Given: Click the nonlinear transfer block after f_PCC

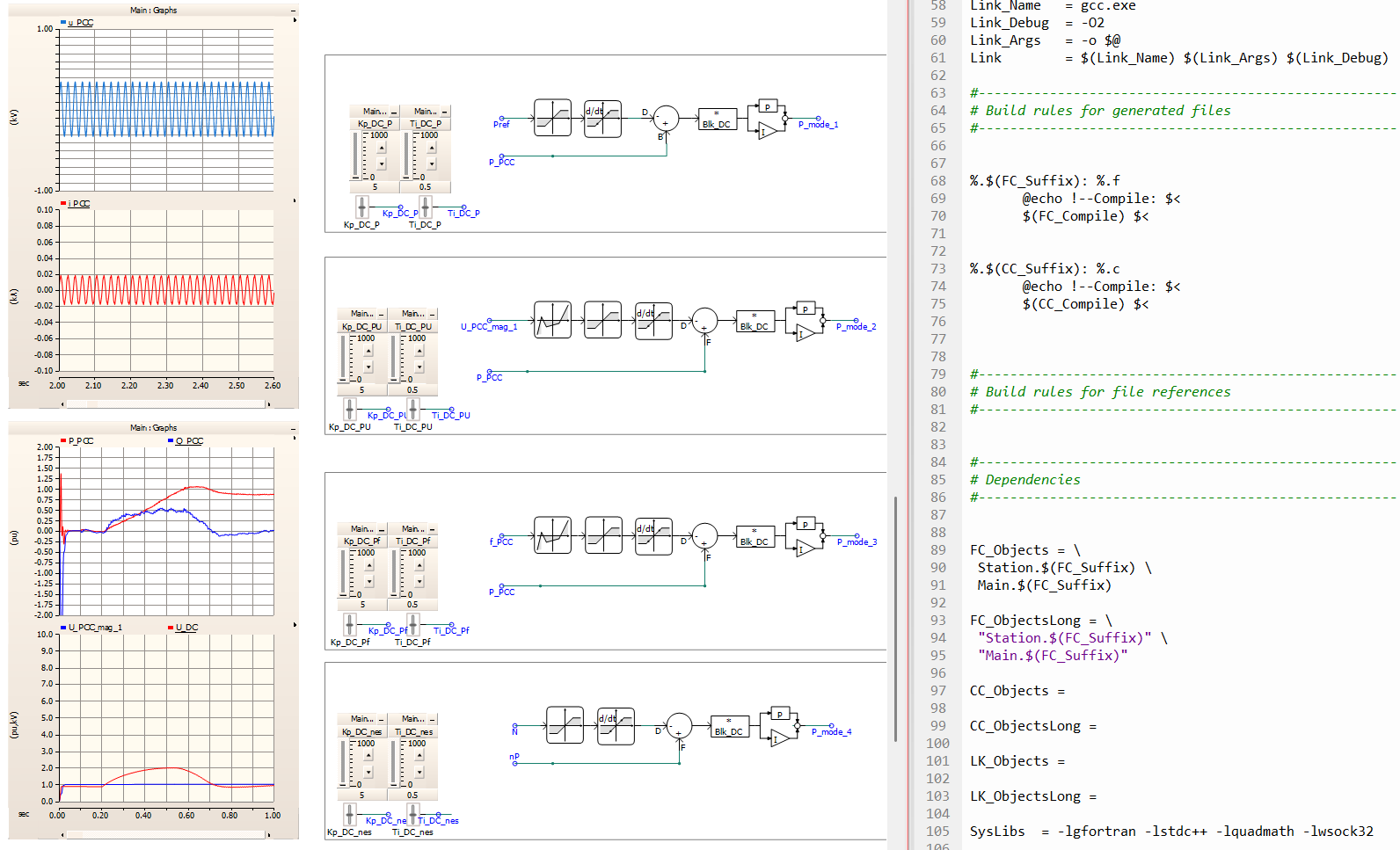Looking at the screenshot, I should pyautogui.click(x=552, y=535).
